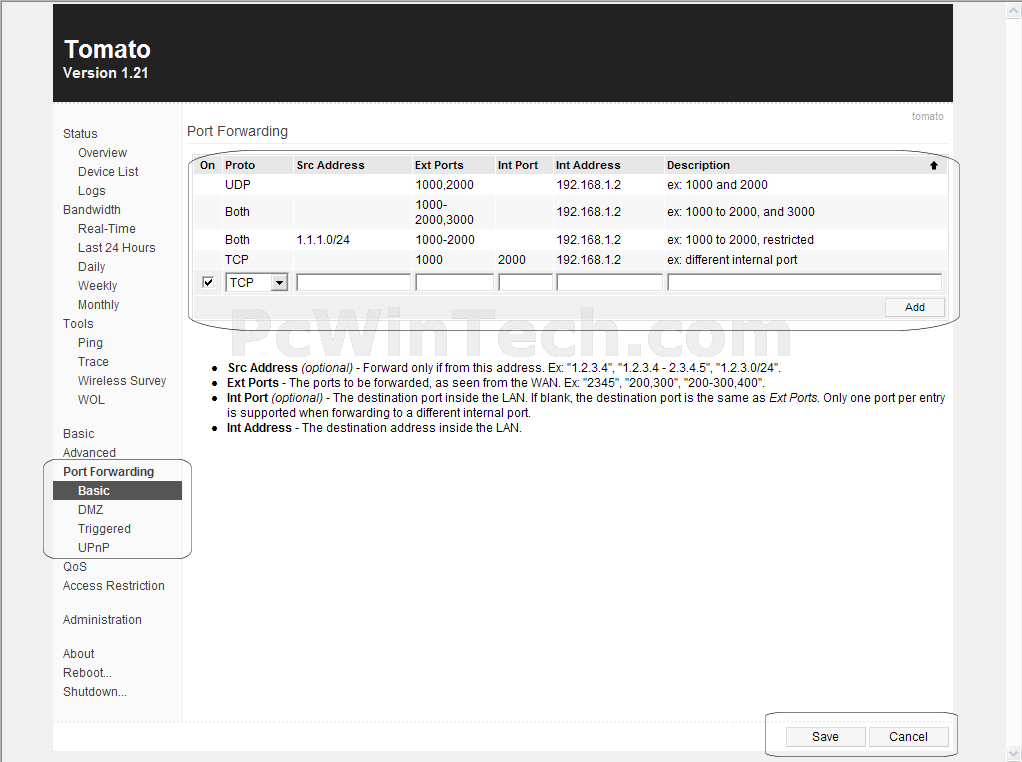Open Access Restriction page

click(114, 585)
